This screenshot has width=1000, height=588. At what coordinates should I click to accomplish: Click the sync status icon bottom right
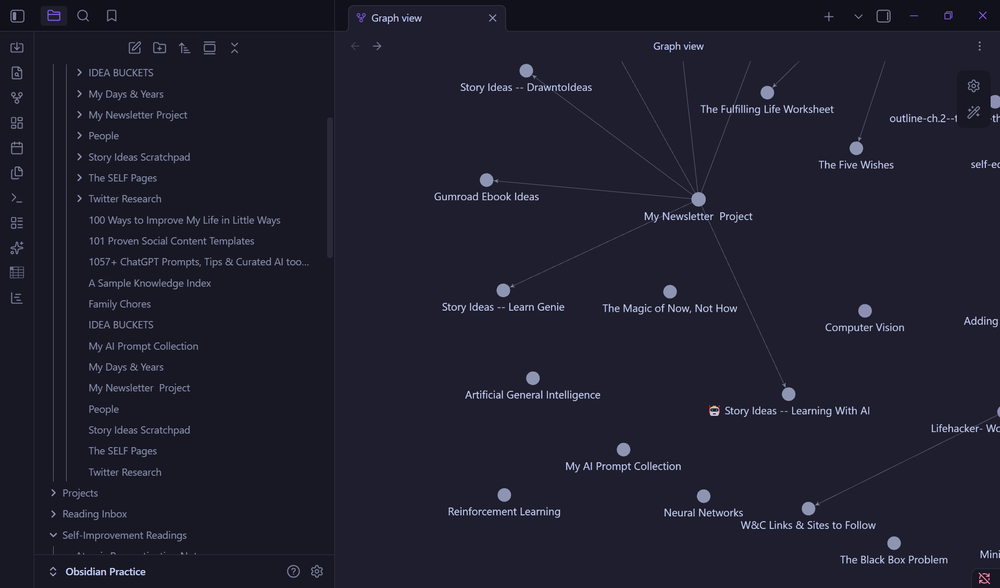pos(984,578)
